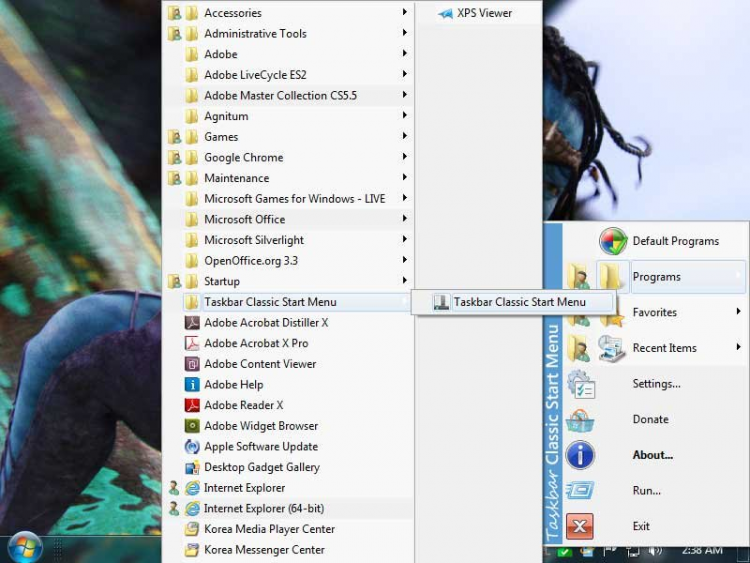Click the Recent Items icon

coord(611,348)
